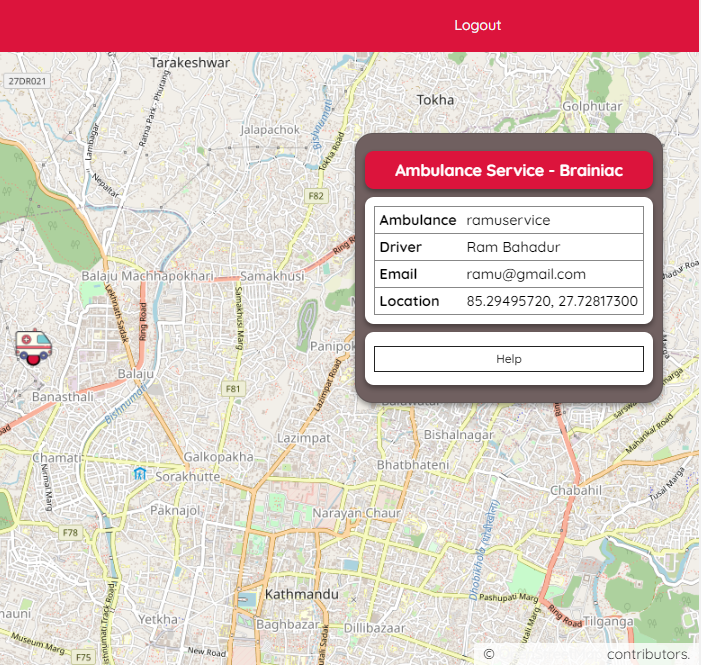Click the Bishalnagar label on the map
The width and height of the screenshot is (701, 665).
(458, 435)
